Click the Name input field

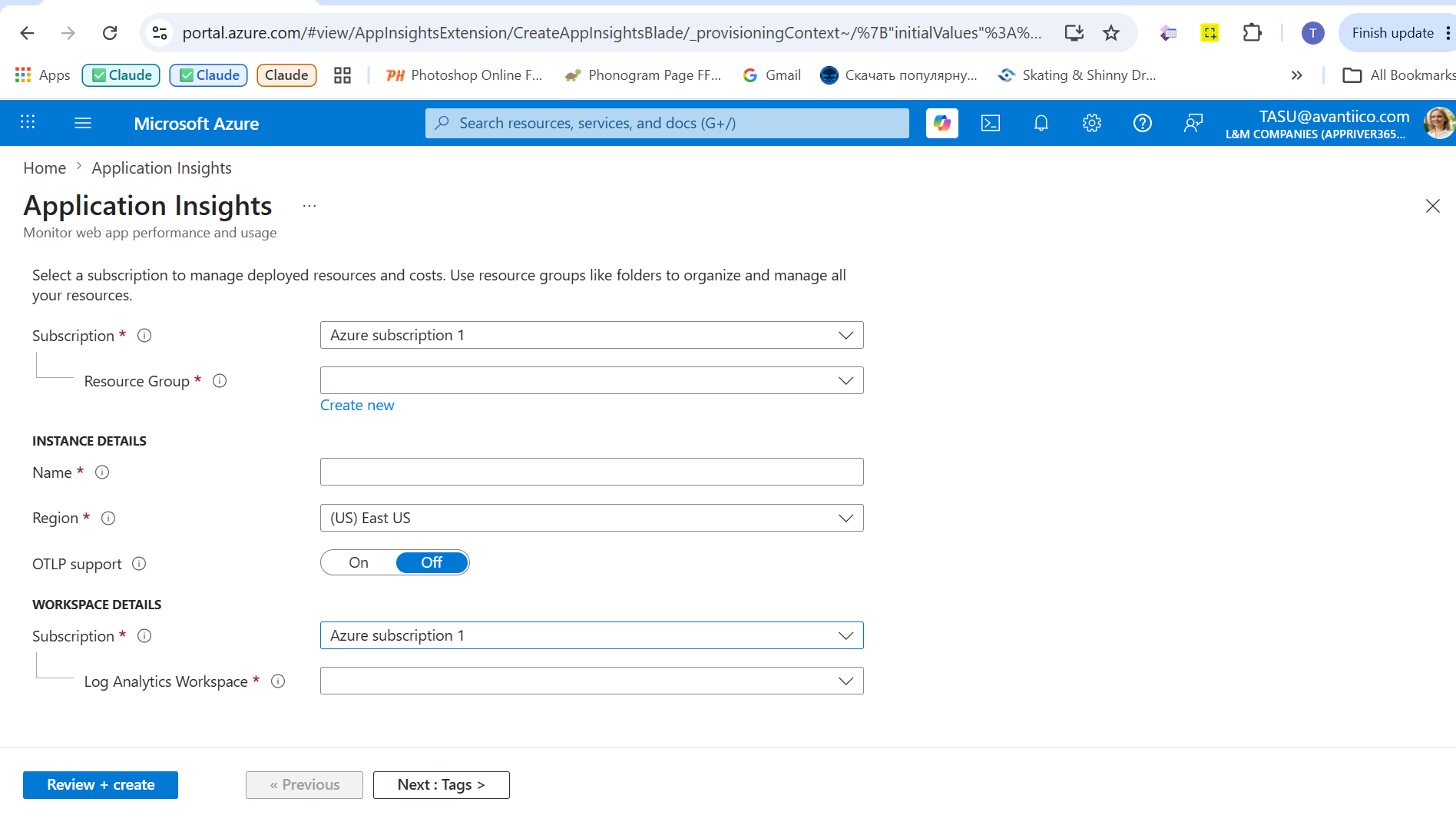click(x=591, y=472)
